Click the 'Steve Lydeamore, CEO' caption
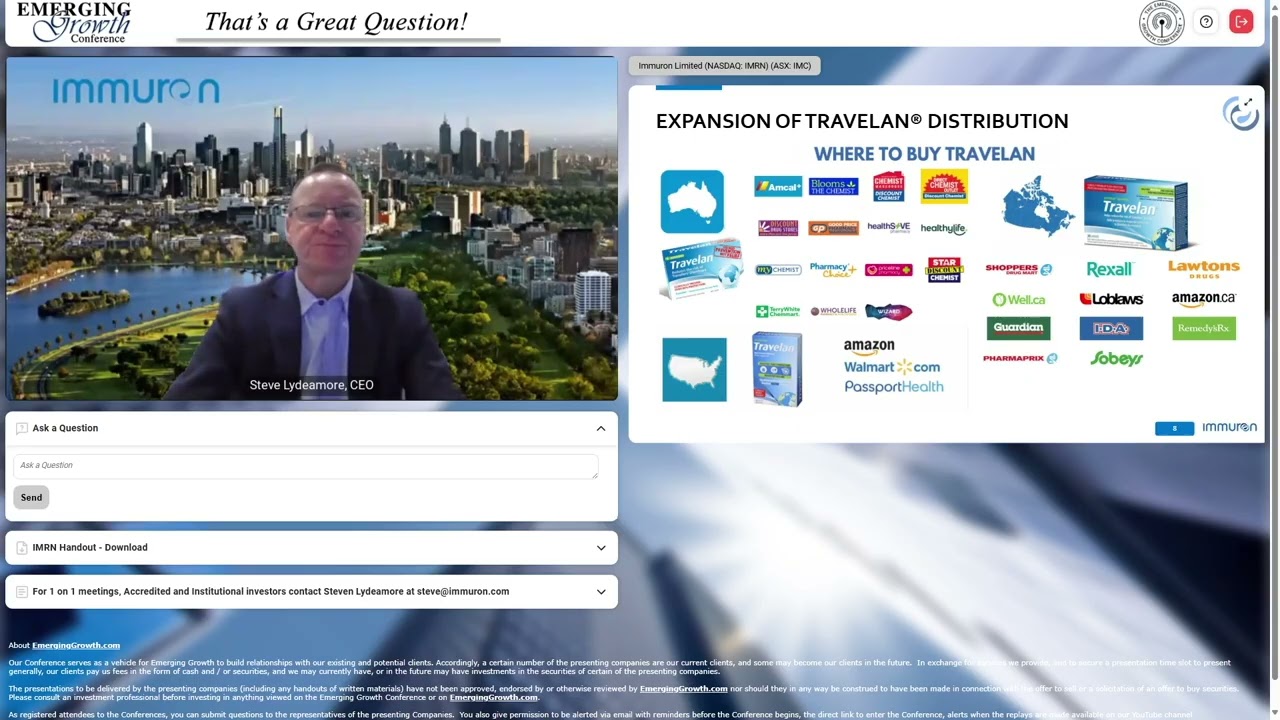The image size is (1280, 720). click(312, 385)
